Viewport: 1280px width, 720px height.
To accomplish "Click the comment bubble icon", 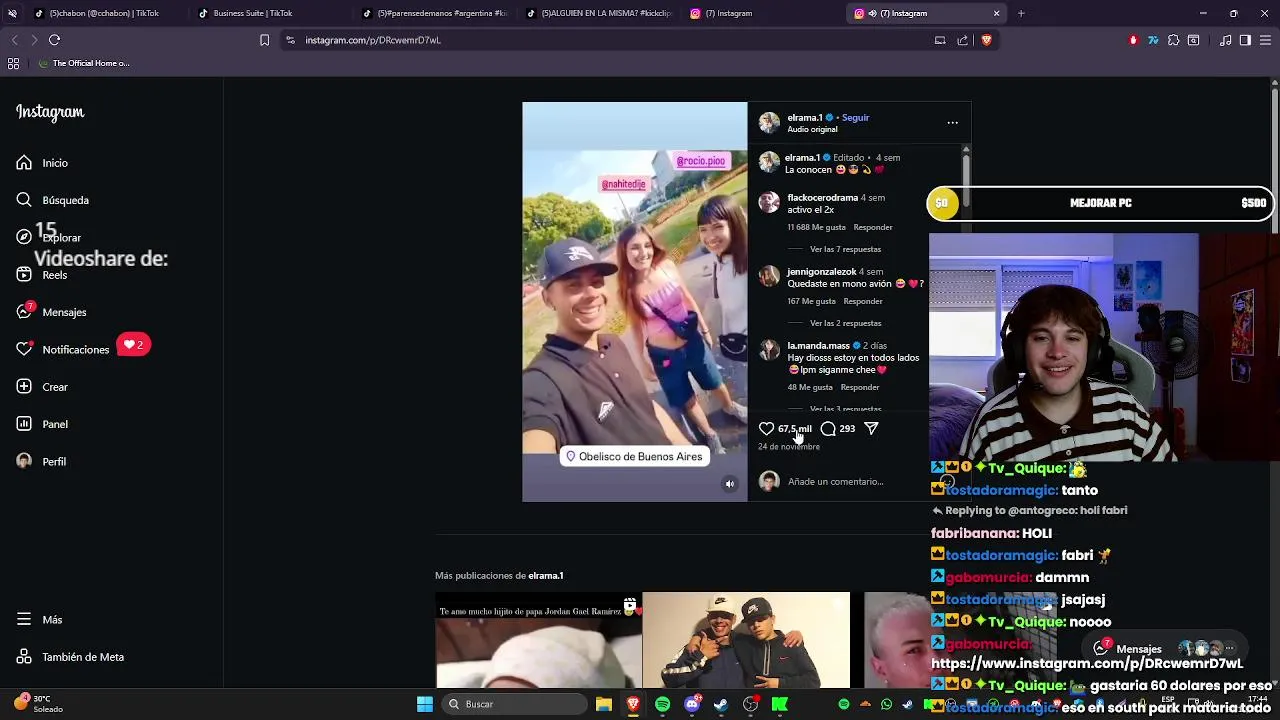I will (x=828, y=429).
